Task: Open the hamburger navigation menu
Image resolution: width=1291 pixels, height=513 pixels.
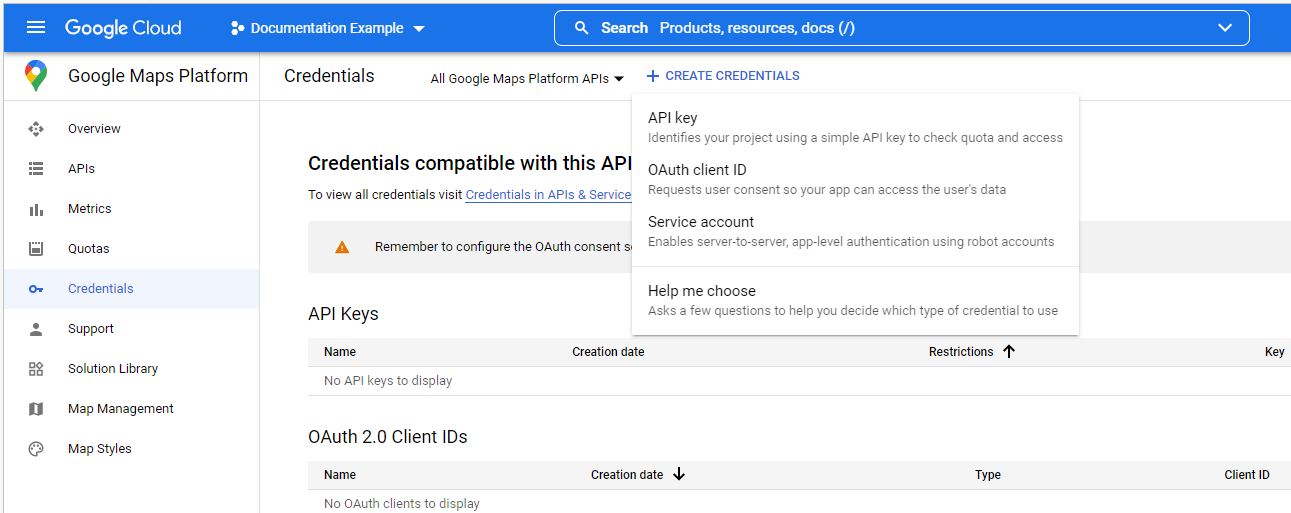Action: tap(36, 27)
